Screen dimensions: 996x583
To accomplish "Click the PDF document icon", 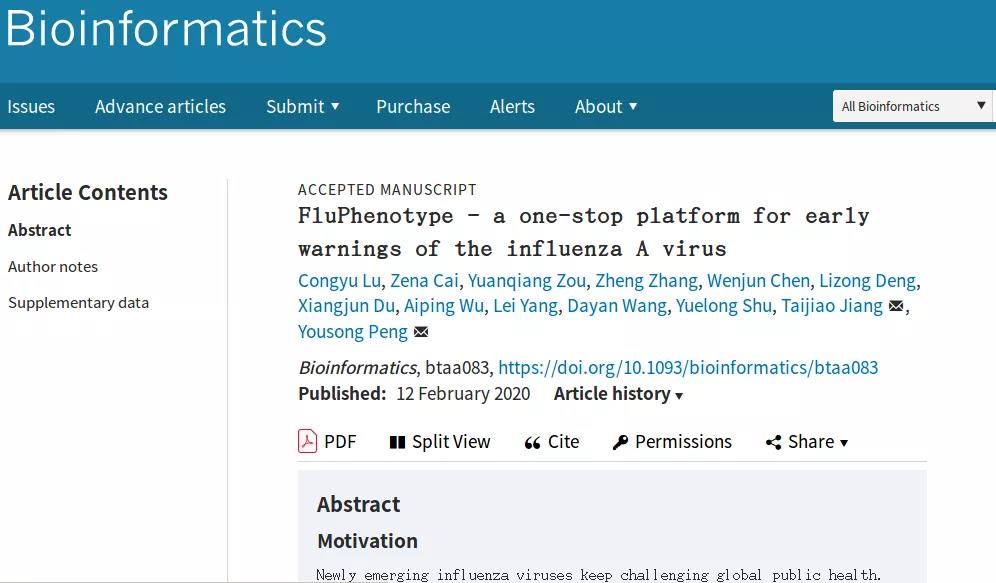I will pyautogui.click(x=307, y=441).
